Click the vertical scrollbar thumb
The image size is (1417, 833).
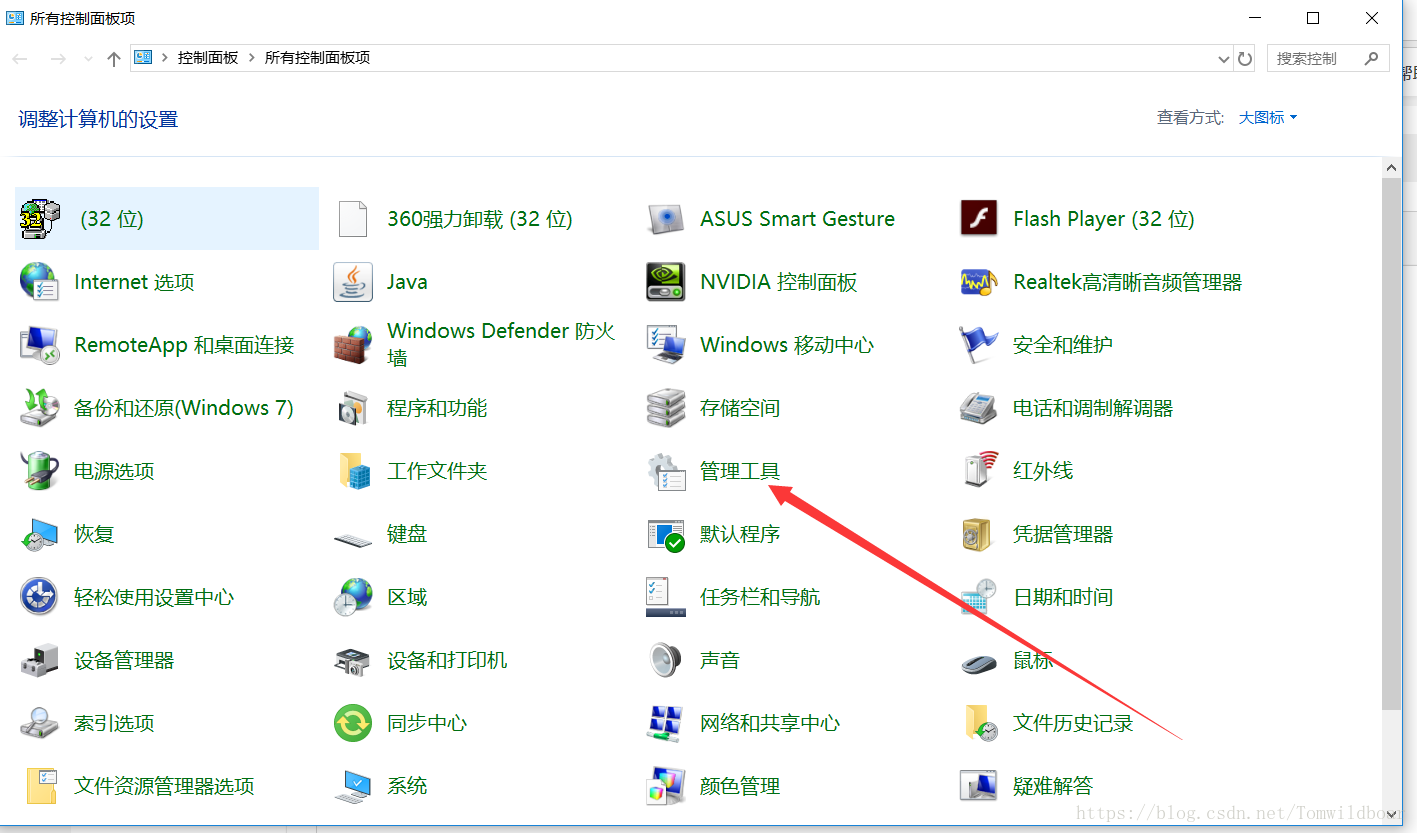point(1391,445)
